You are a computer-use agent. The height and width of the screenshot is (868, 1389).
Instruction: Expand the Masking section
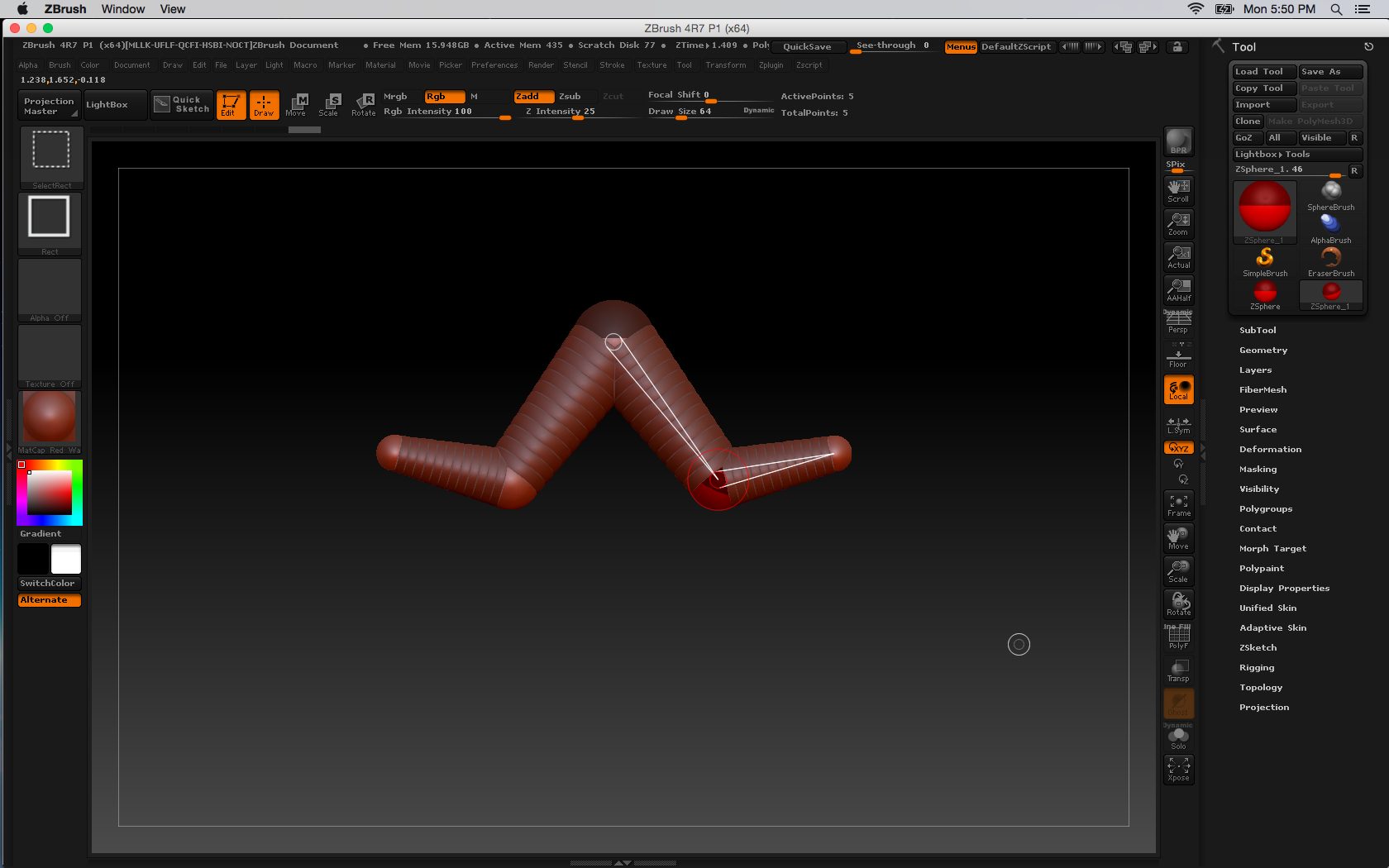coord(1258,470)
